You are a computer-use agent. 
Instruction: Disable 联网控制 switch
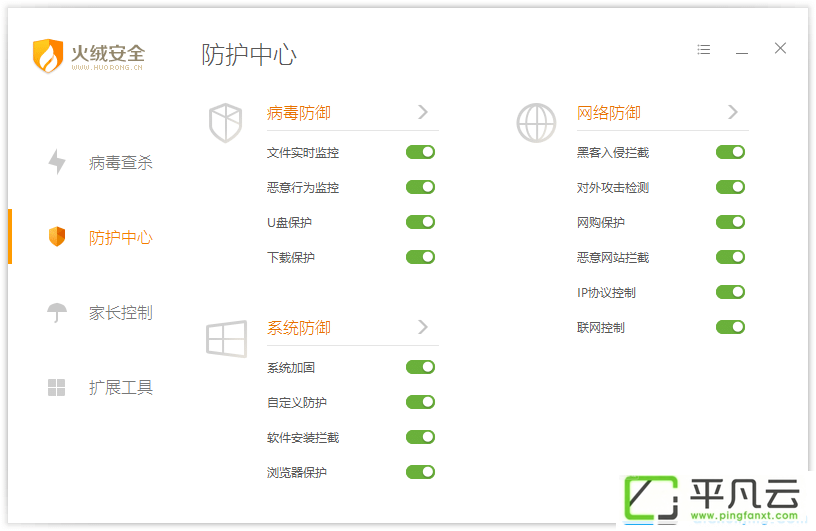pyautogui.click(x=731, y=327)
